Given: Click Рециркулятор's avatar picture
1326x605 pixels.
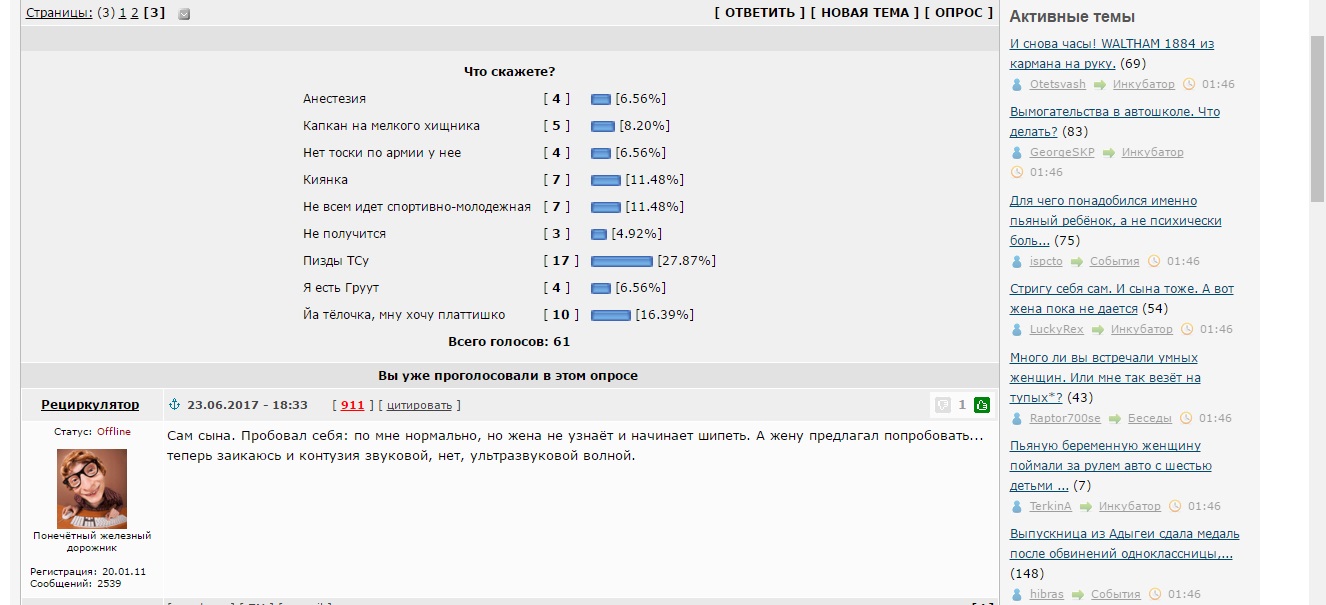Looking at the screenshot, I should tap(92, 488).
